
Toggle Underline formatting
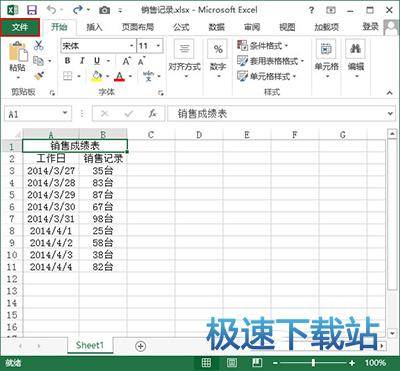(x=97, y=61)
